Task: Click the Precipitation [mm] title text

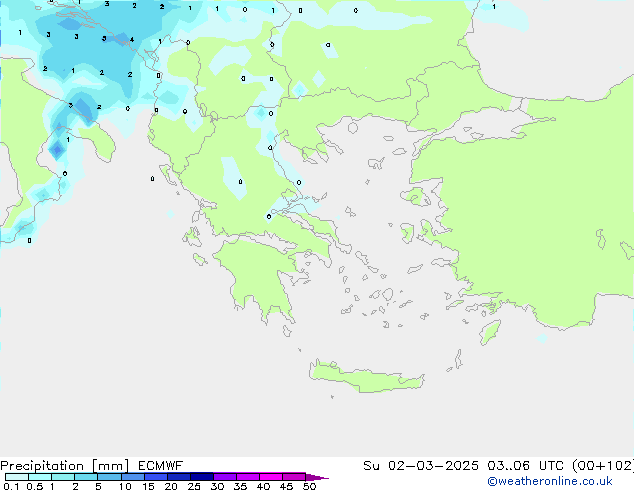Action: 64,466
